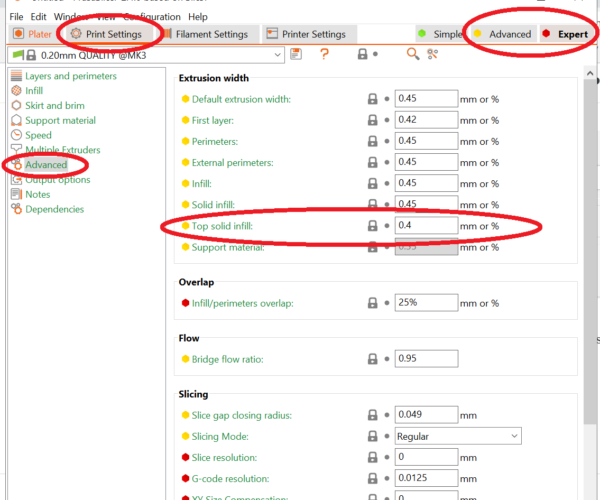Click lock icon for Slicing Mode

tap(372, 436)
